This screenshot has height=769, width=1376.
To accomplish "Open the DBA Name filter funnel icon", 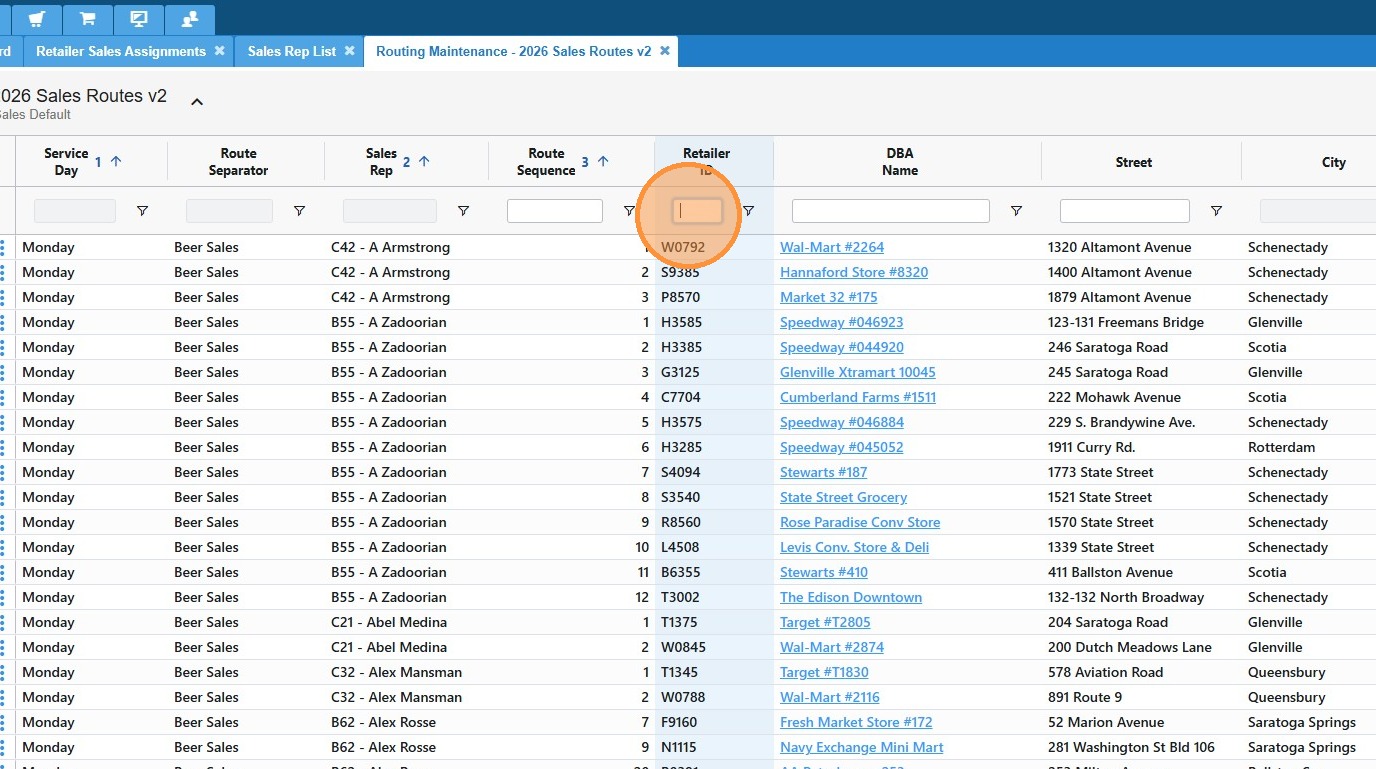I will (x=1016, y=211).
